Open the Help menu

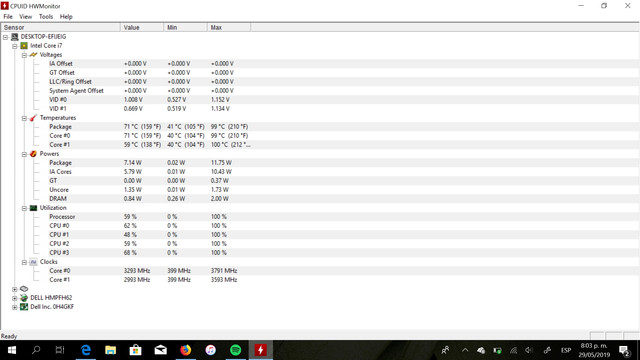coord(66,17)
